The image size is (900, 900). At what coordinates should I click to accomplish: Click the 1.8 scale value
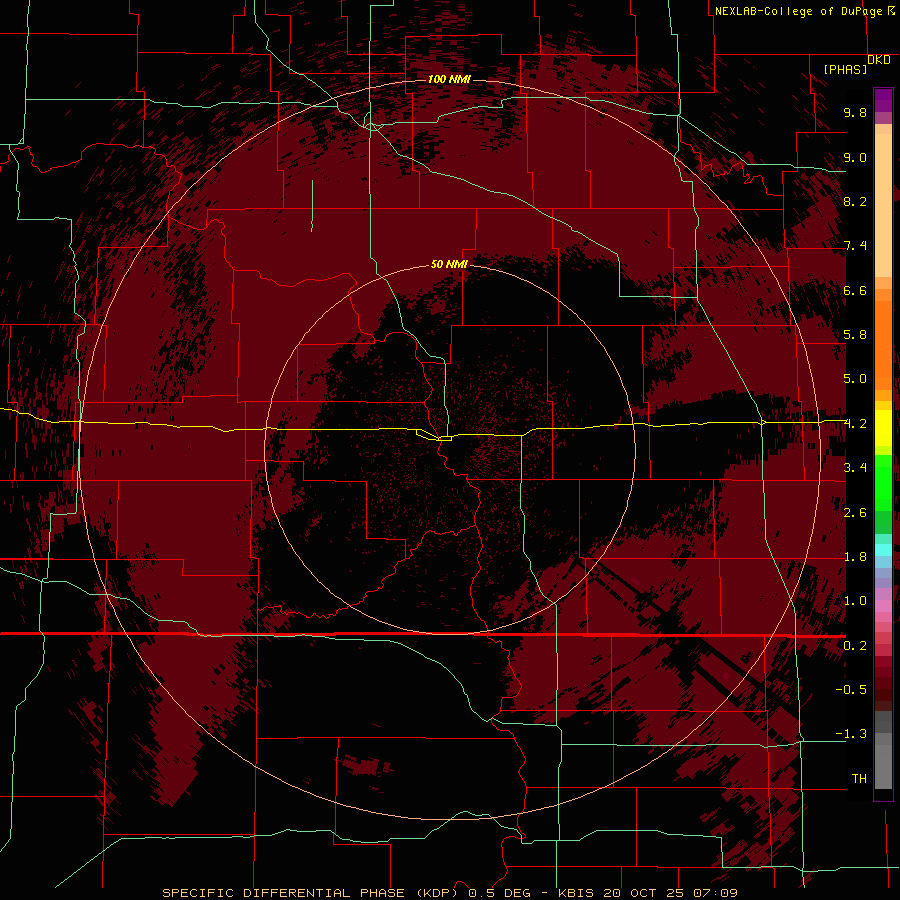click(x=855, y=557)
